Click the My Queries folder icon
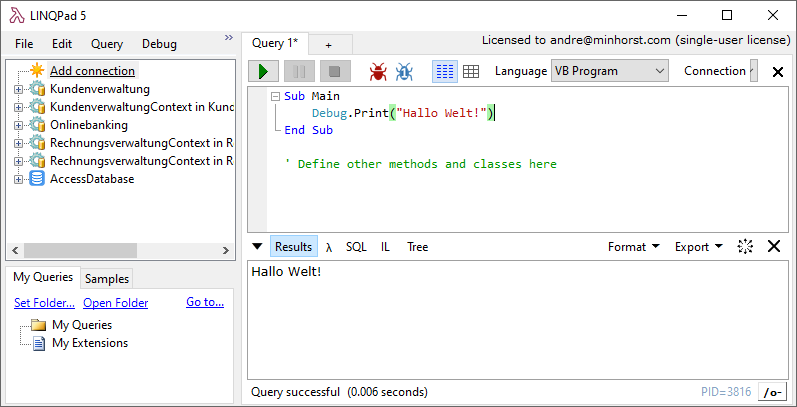 39,325
